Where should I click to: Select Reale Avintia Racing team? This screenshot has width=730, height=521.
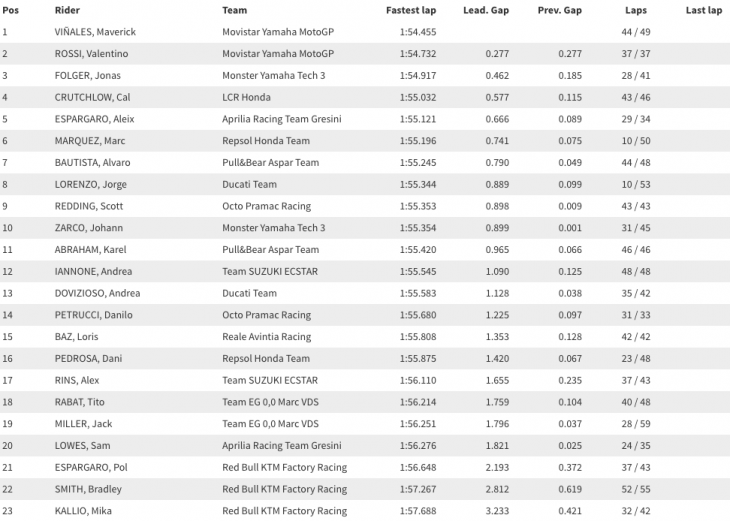[266, 337]
